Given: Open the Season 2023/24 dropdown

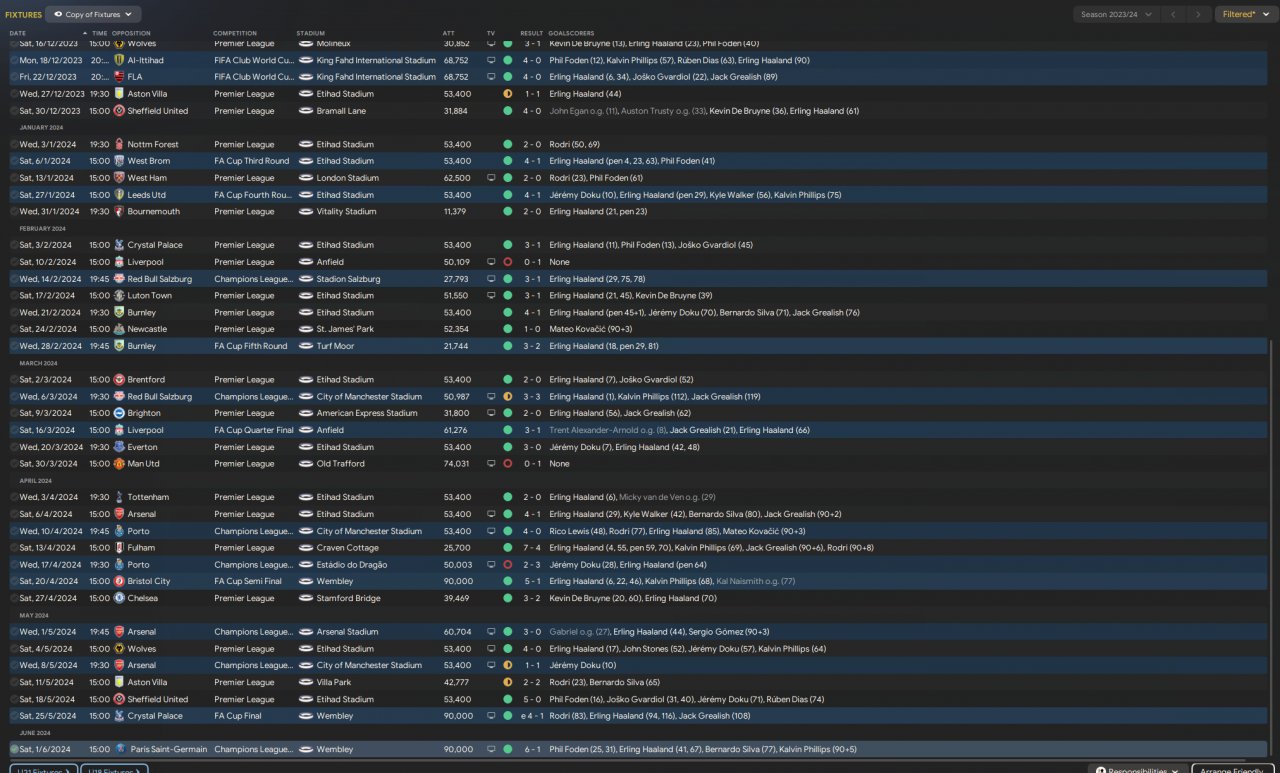Looking at the screenshot, I should tap(1115, 15).
